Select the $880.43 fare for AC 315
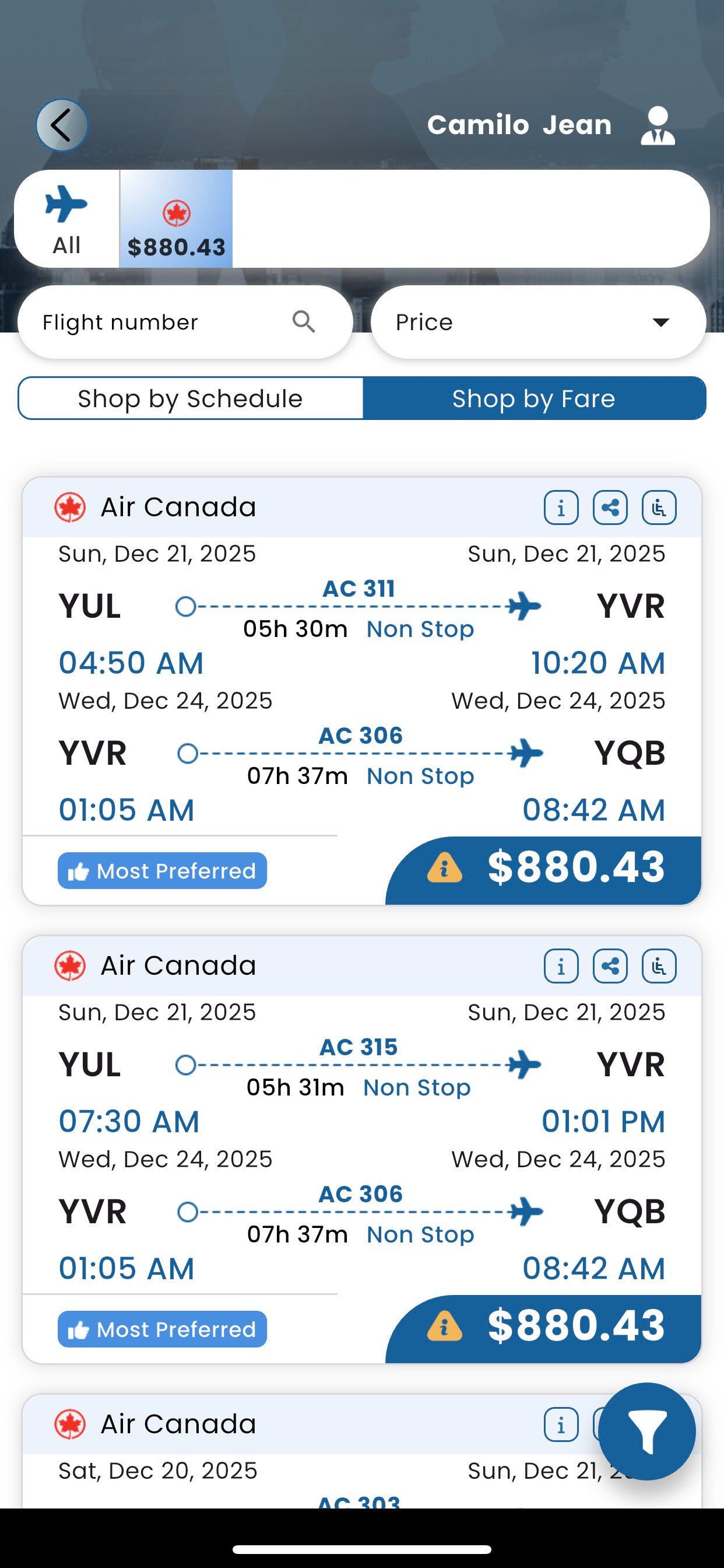This screenshot has height=1568, width=724. (575, 1326)
